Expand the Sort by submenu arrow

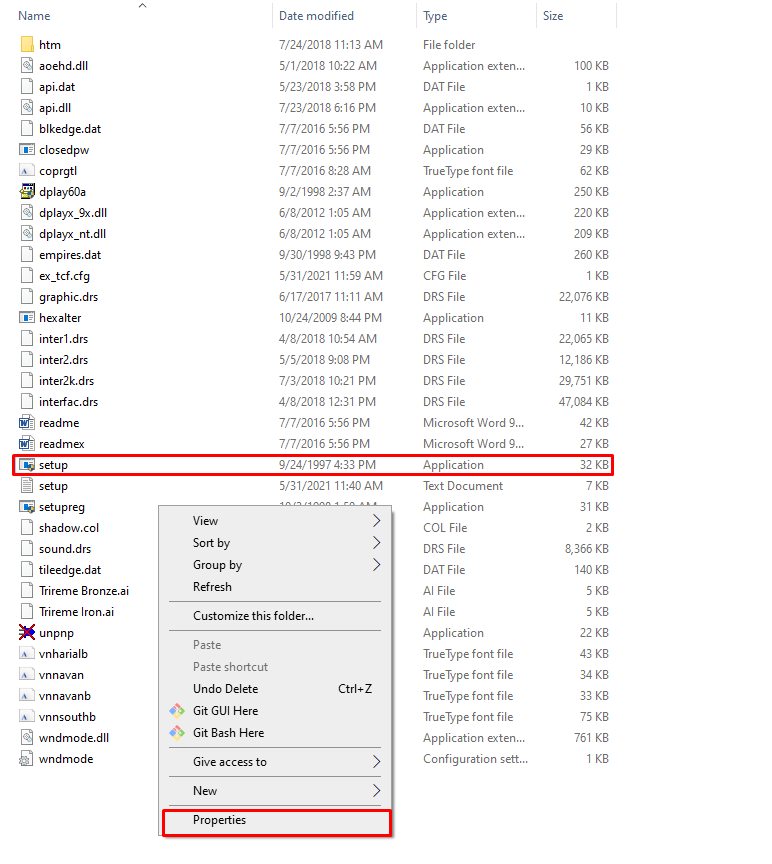[x=376, y=543]
